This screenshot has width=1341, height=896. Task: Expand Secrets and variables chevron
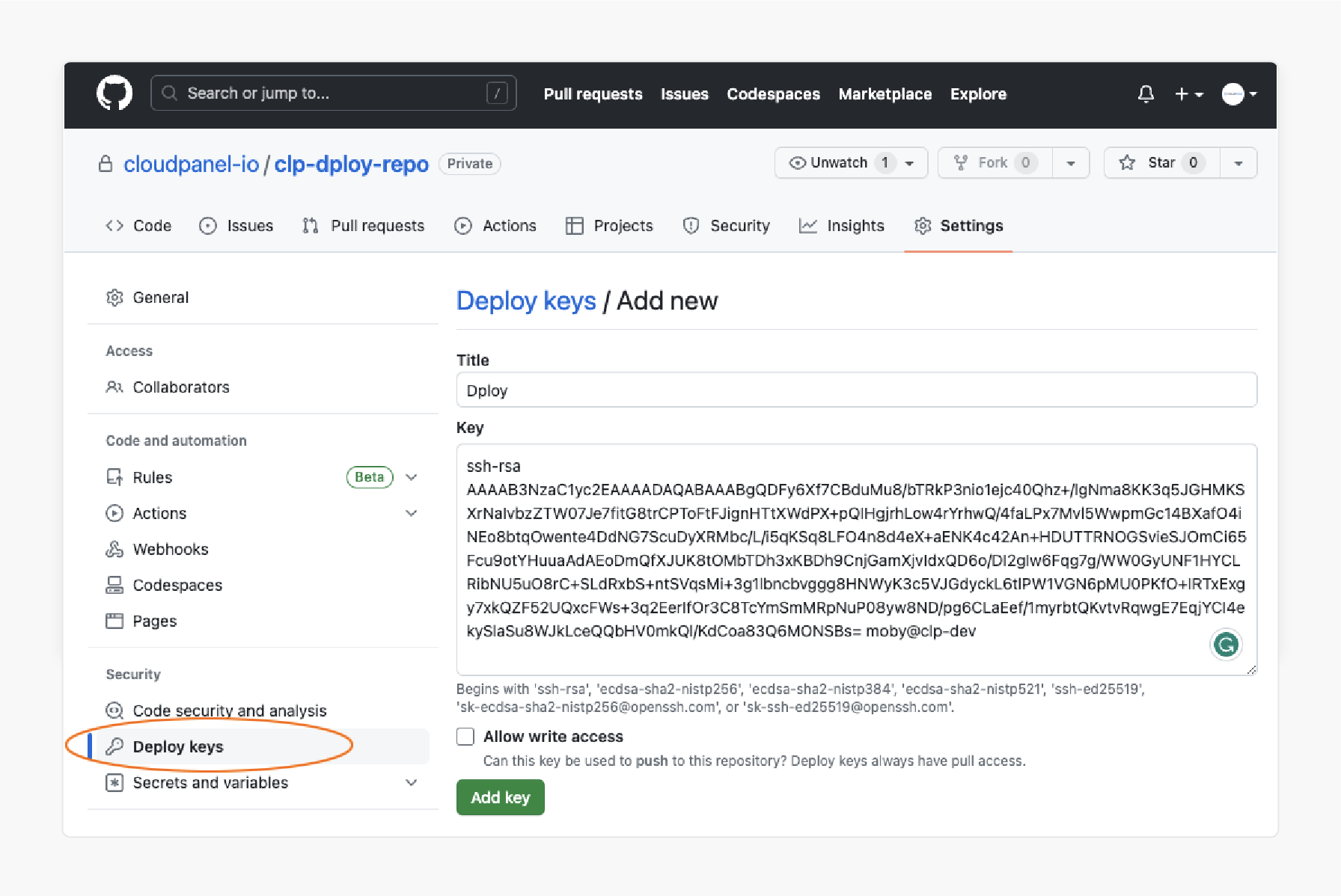412,782
